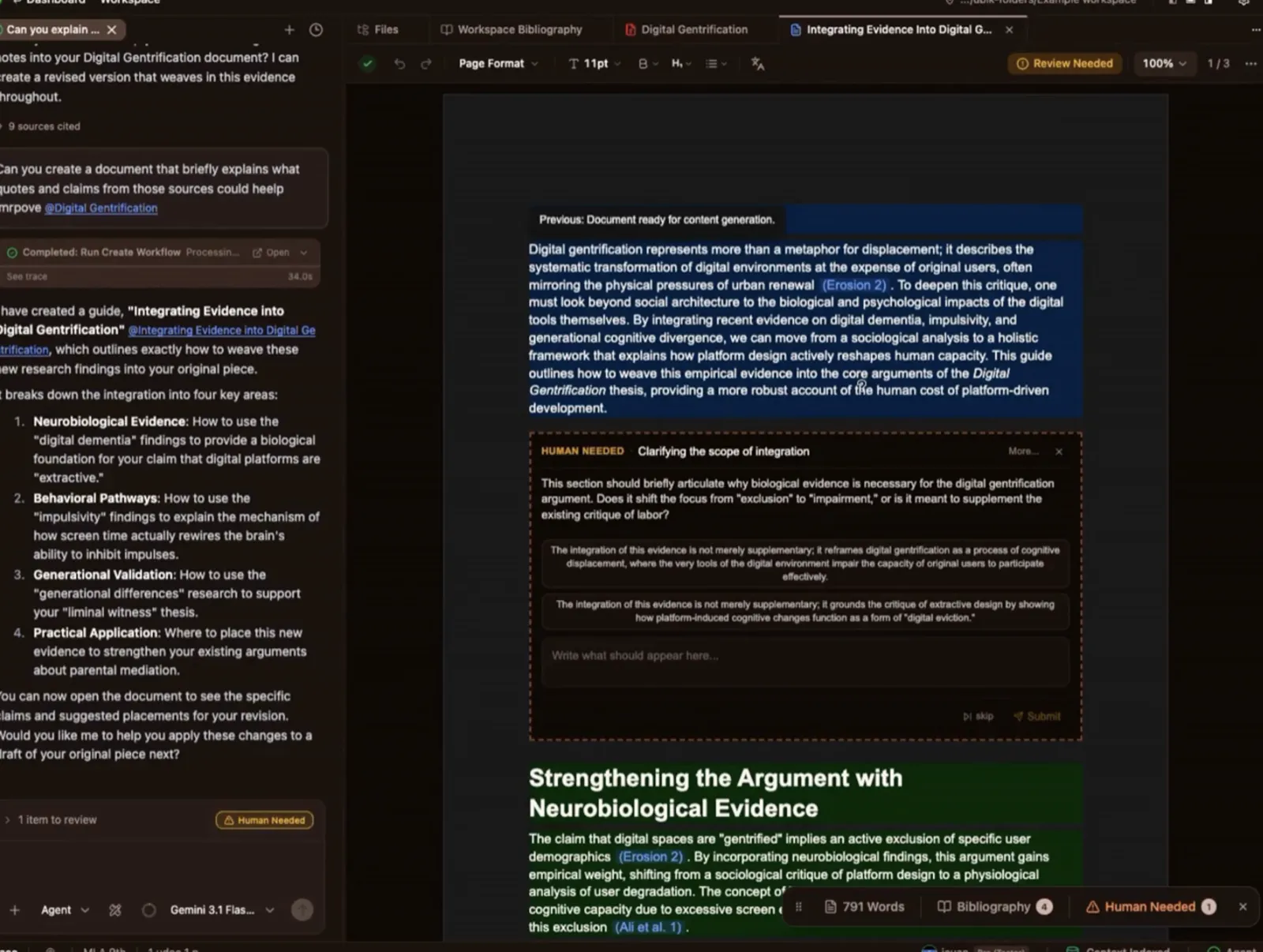This screenshot has height=952, width=1263.
Task: Click the first Erosion 2 citation
Action: click(x=854, y=285)
